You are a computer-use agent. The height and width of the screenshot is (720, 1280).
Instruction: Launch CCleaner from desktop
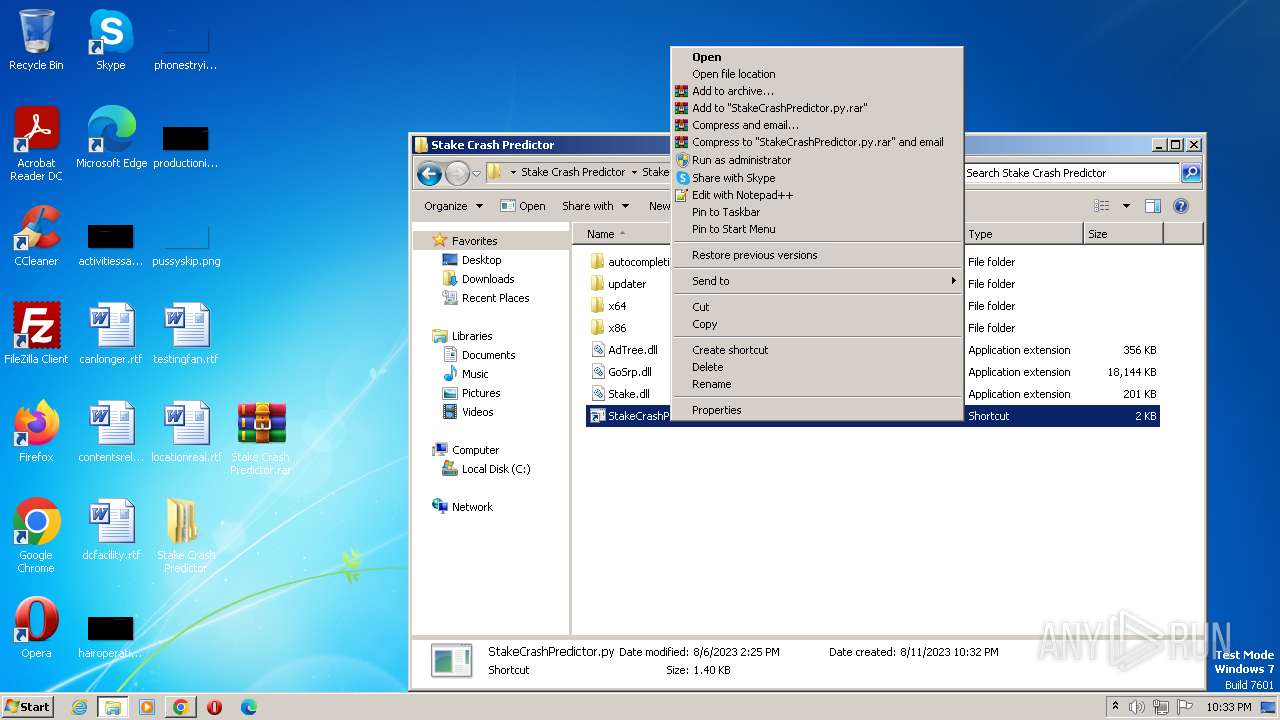[36, 236]
